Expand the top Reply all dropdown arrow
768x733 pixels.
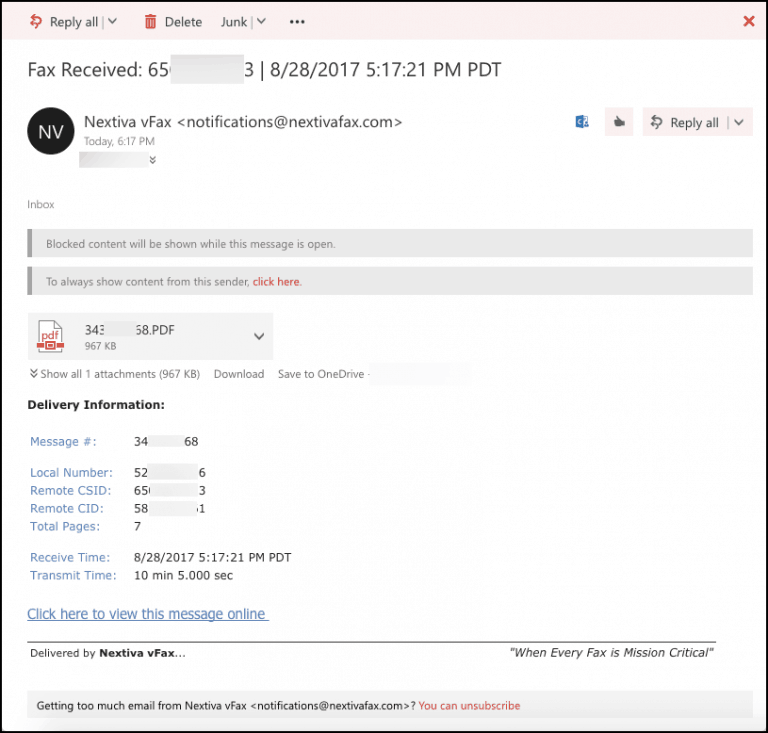click(111, 21)
